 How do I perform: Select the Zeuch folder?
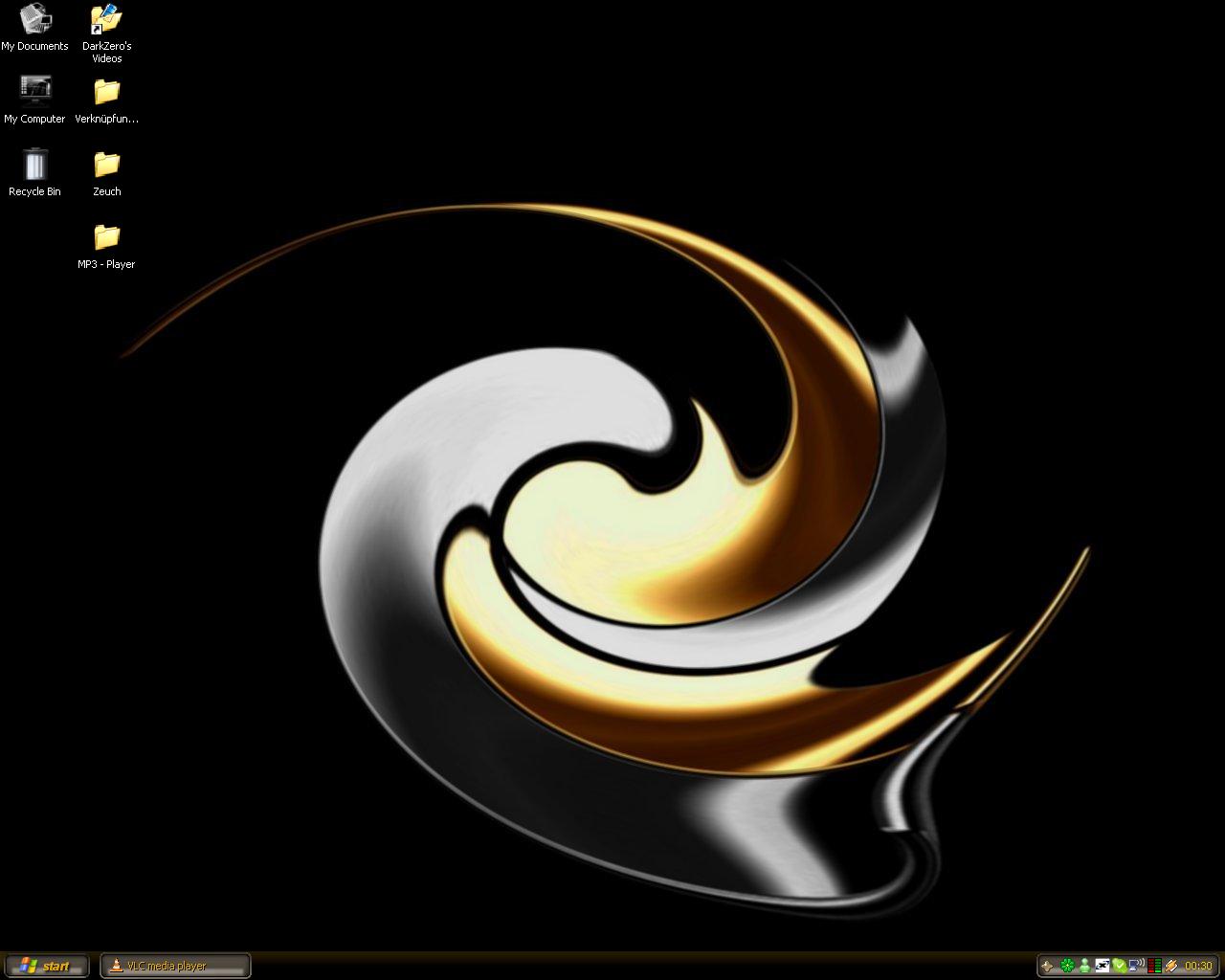click(x=106, y=172)
